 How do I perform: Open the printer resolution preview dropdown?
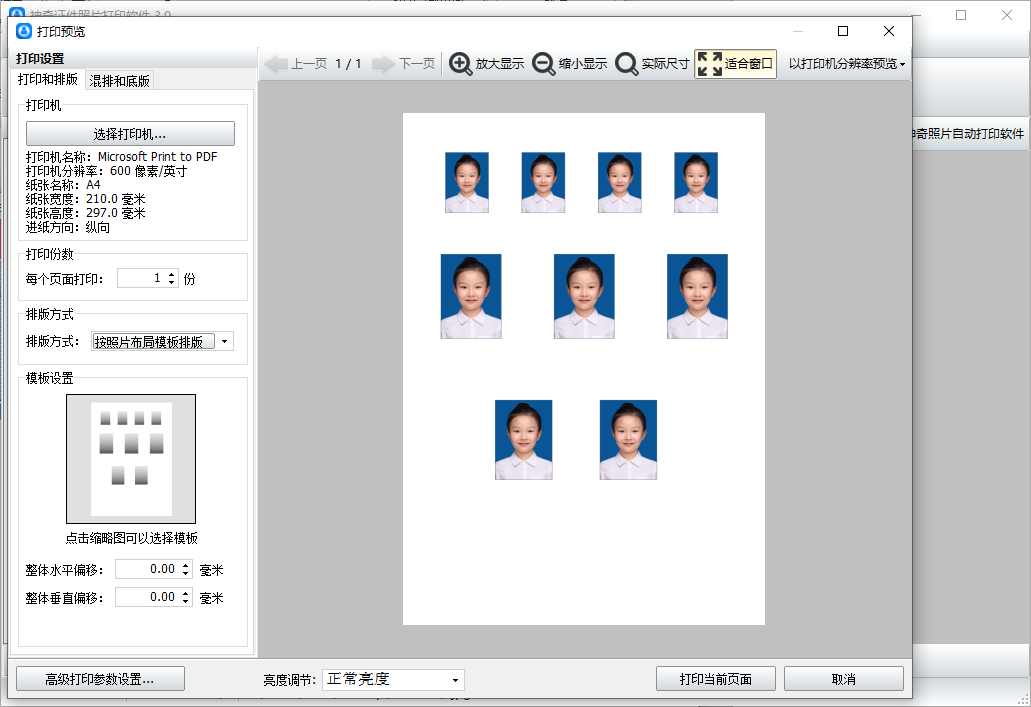tap(846, 64)
